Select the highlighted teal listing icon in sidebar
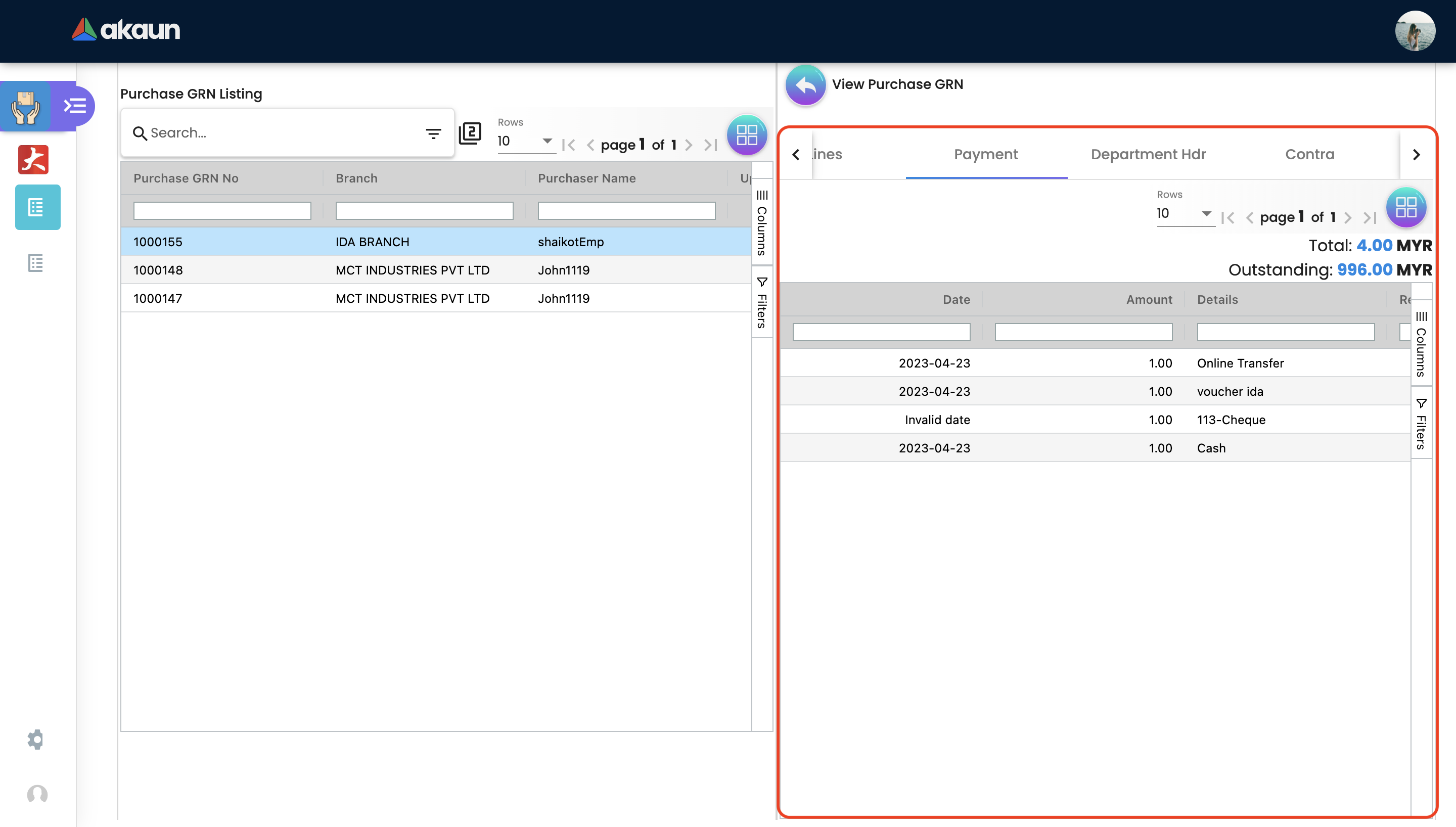 coord(37,207)
